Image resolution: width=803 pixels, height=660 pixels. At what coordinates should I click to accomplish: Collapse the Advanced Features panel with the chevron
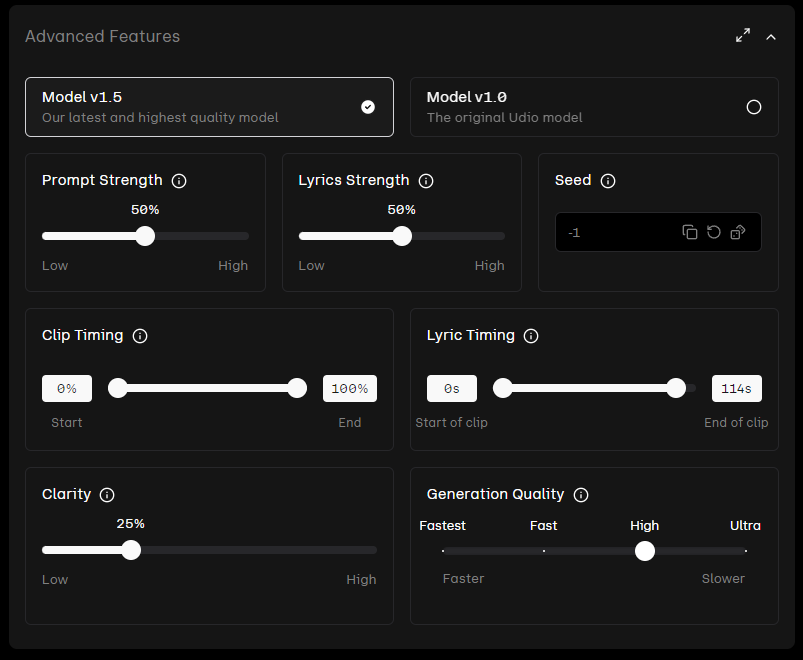click(771, 37)
